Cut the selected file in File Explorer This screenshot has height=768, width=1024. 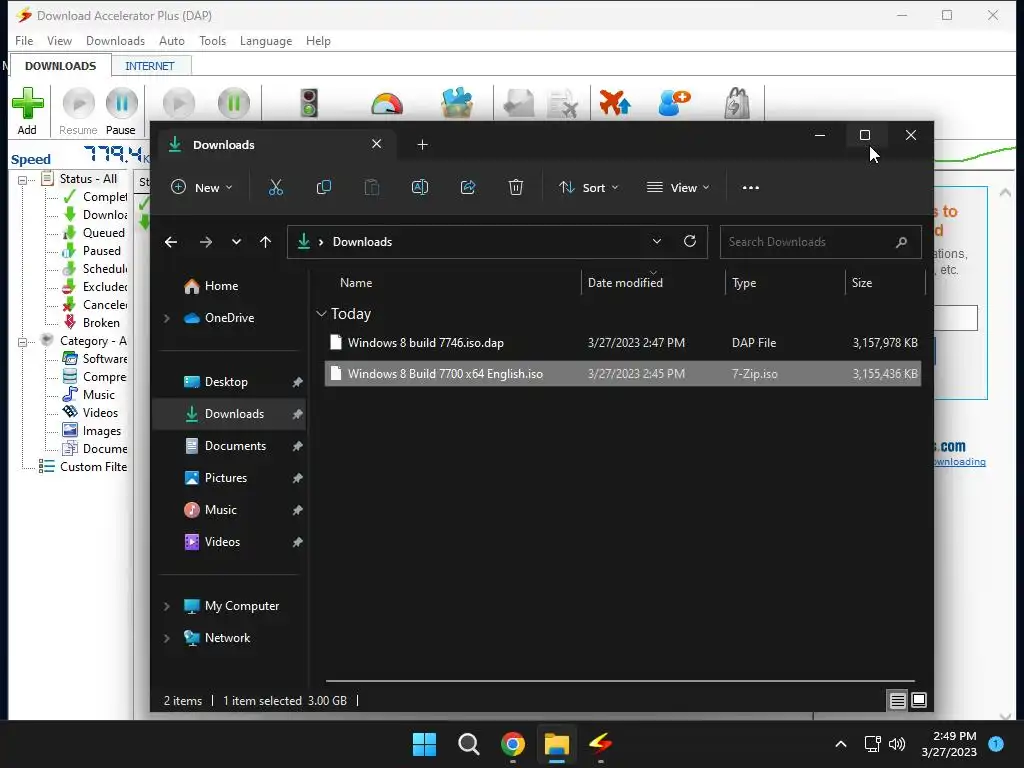[276, 187]
